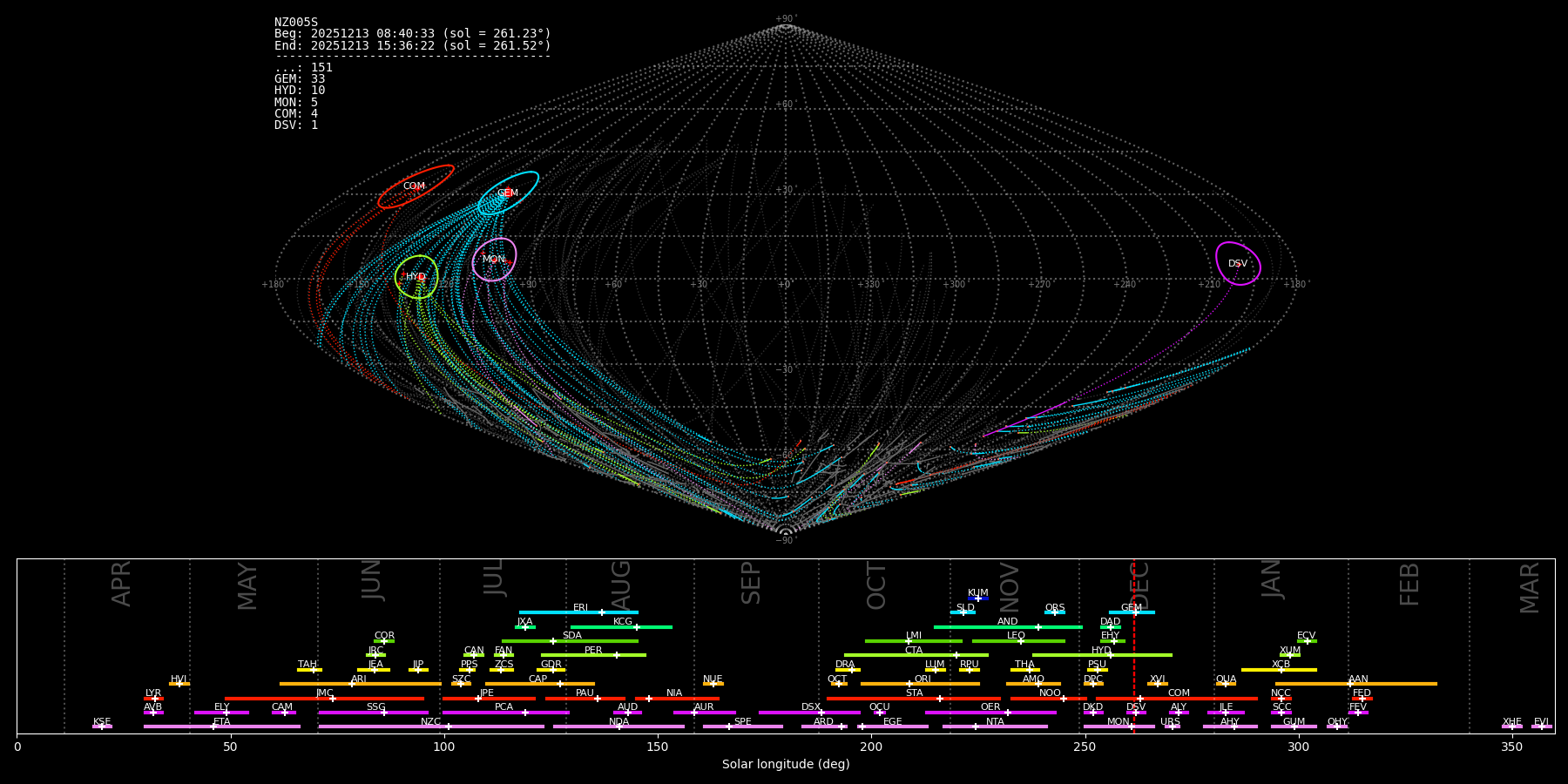Click the NTA shower bar in timeline
This screenshot has height=784, width=1568.
pos(995,727)
